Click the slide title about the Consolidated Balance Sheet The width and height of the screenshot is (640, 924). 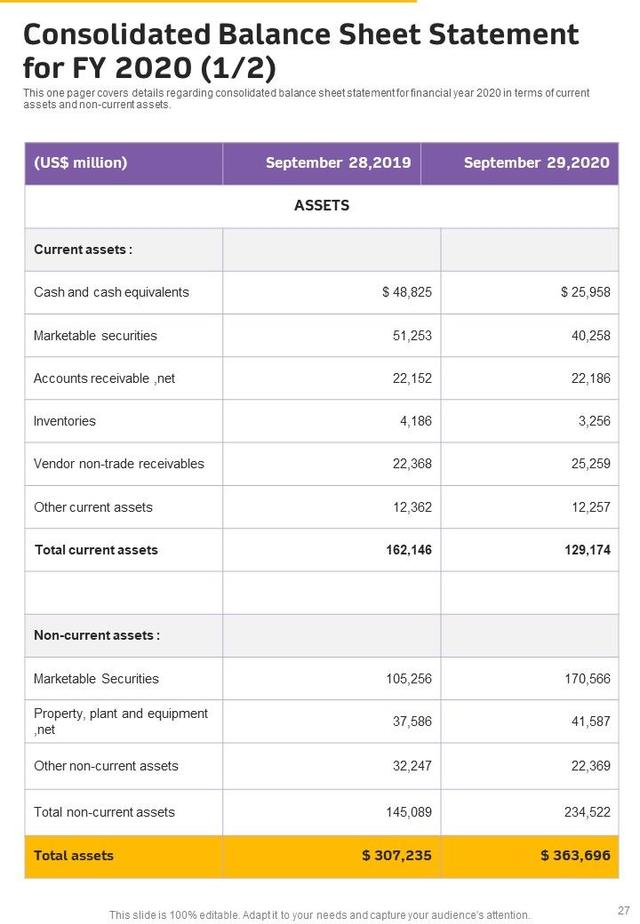coord(300,52)
